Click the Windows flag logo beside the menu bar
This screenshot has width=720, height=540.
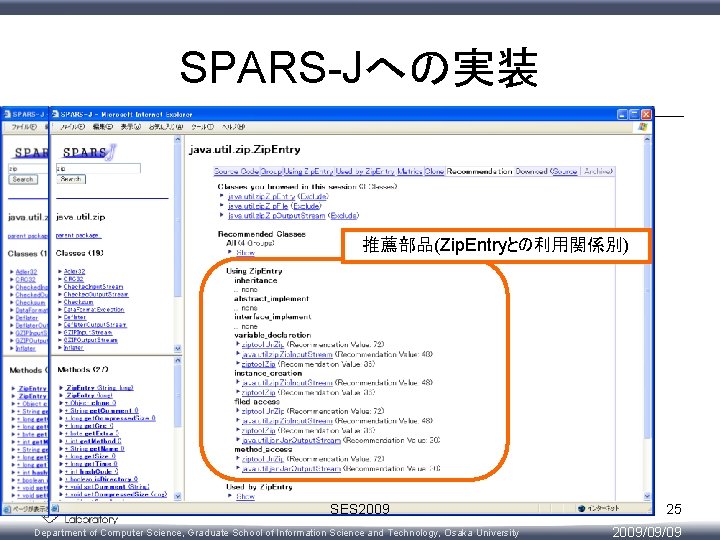point(642,126)
